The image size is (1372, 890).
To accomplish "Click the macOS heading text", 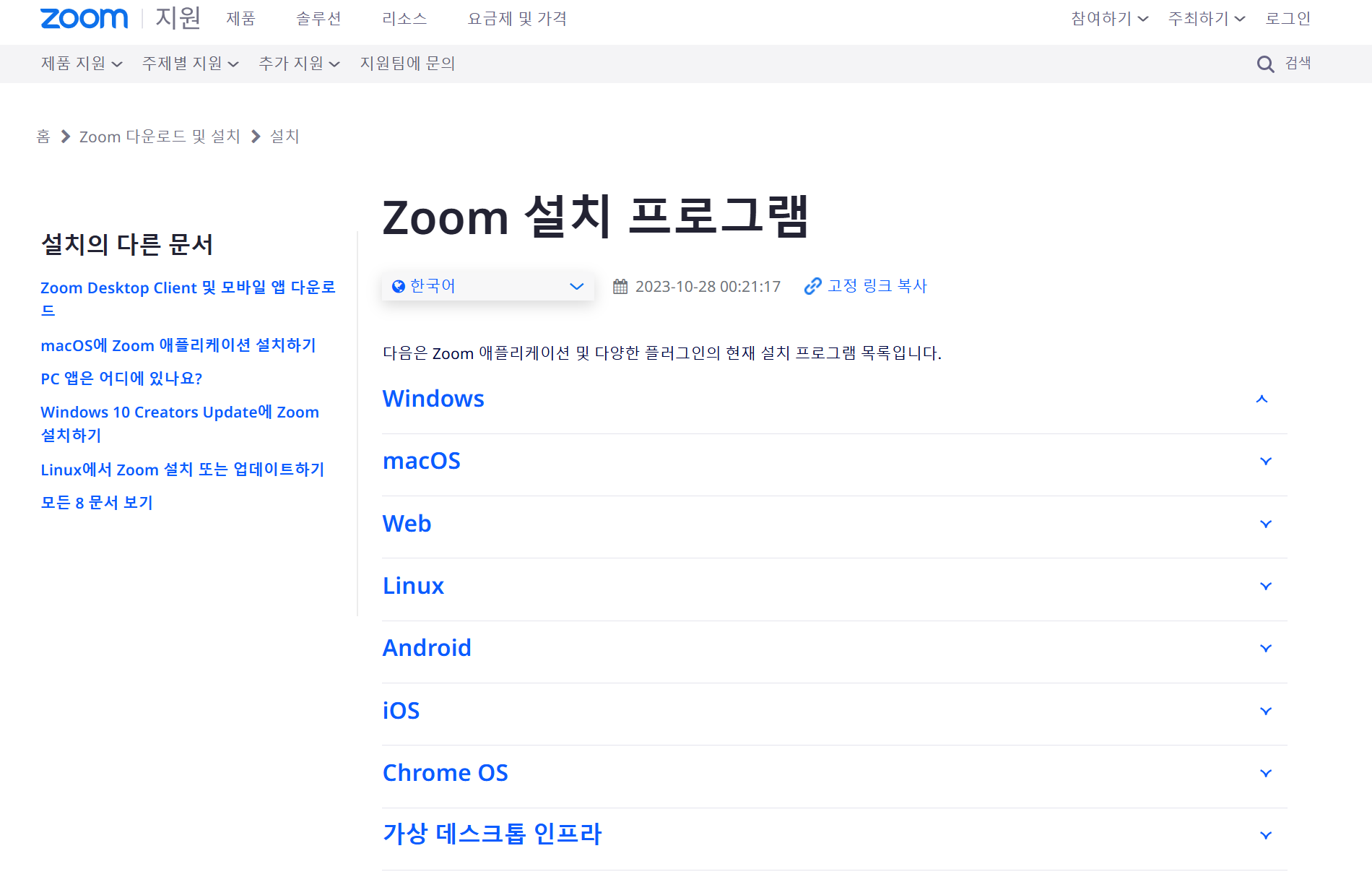I will (422, 461).
